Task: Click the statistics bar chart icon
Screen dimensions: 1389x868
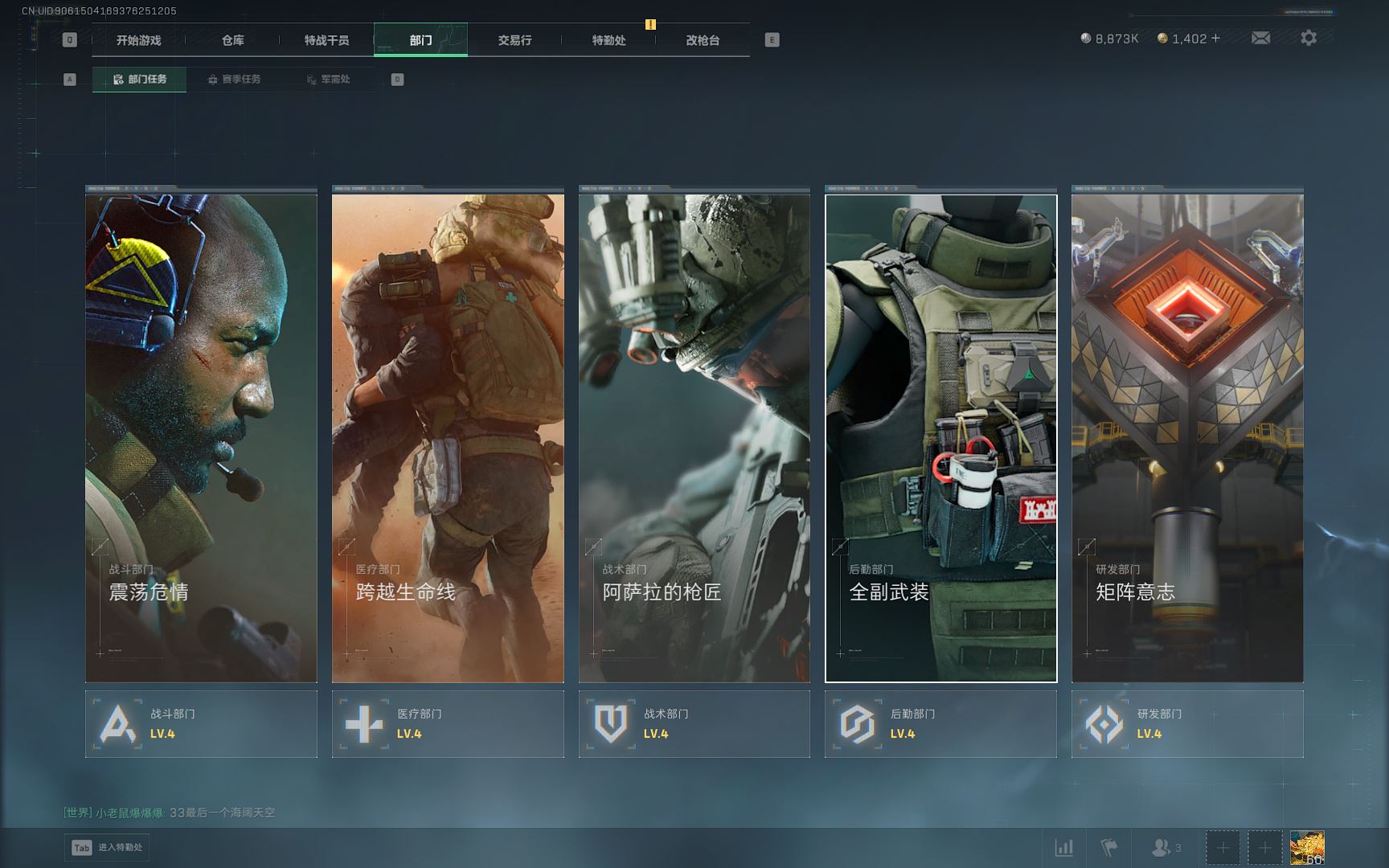Action: pyautogui.click(x=1063, y=847)
